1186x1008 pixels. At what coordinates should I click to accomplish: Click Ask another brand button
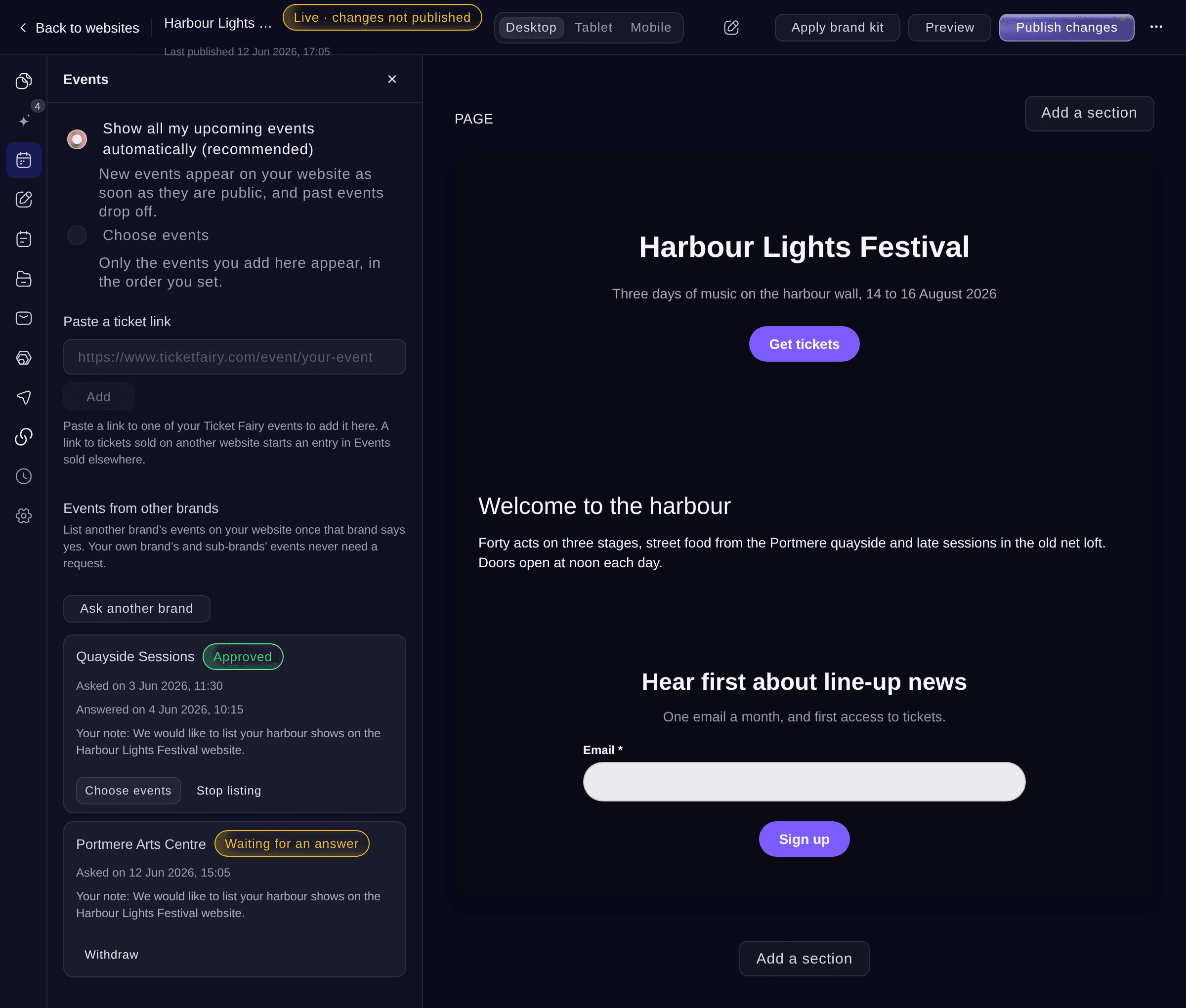pyautogui.click(x=136, y=609)
